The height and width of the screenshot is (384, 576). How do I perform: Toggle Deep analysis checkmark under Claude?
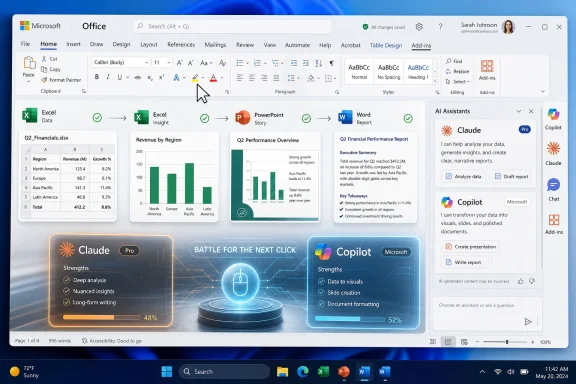[66, 280]
